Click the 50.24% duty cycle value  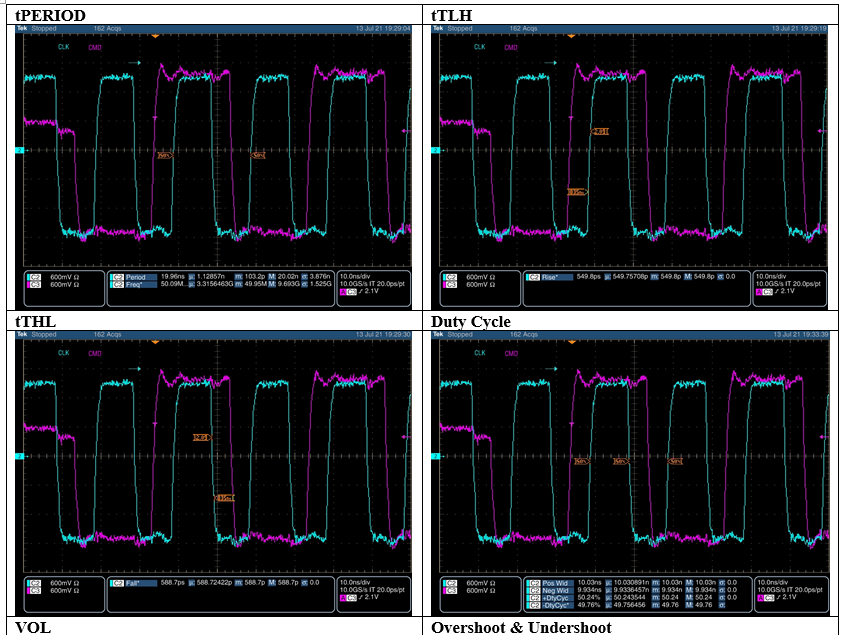589,597
